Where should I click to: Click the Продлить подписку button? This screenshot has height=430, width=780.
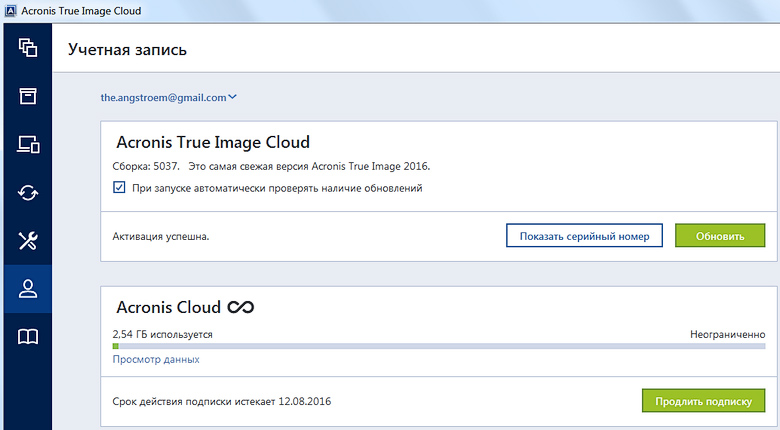pos(703,401)
